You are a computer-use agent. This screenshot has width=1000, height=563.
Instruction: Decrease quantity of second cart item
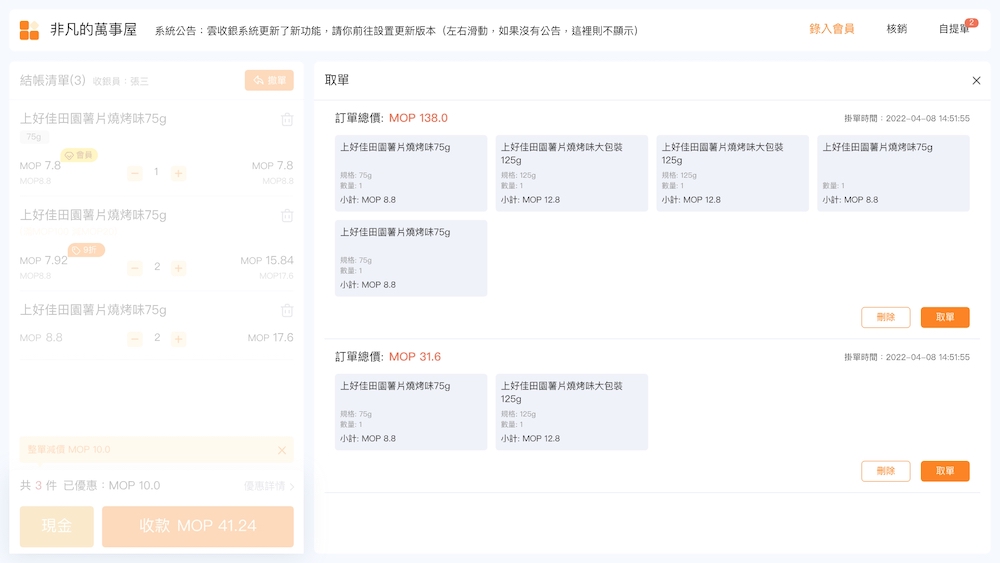point(135,268)
